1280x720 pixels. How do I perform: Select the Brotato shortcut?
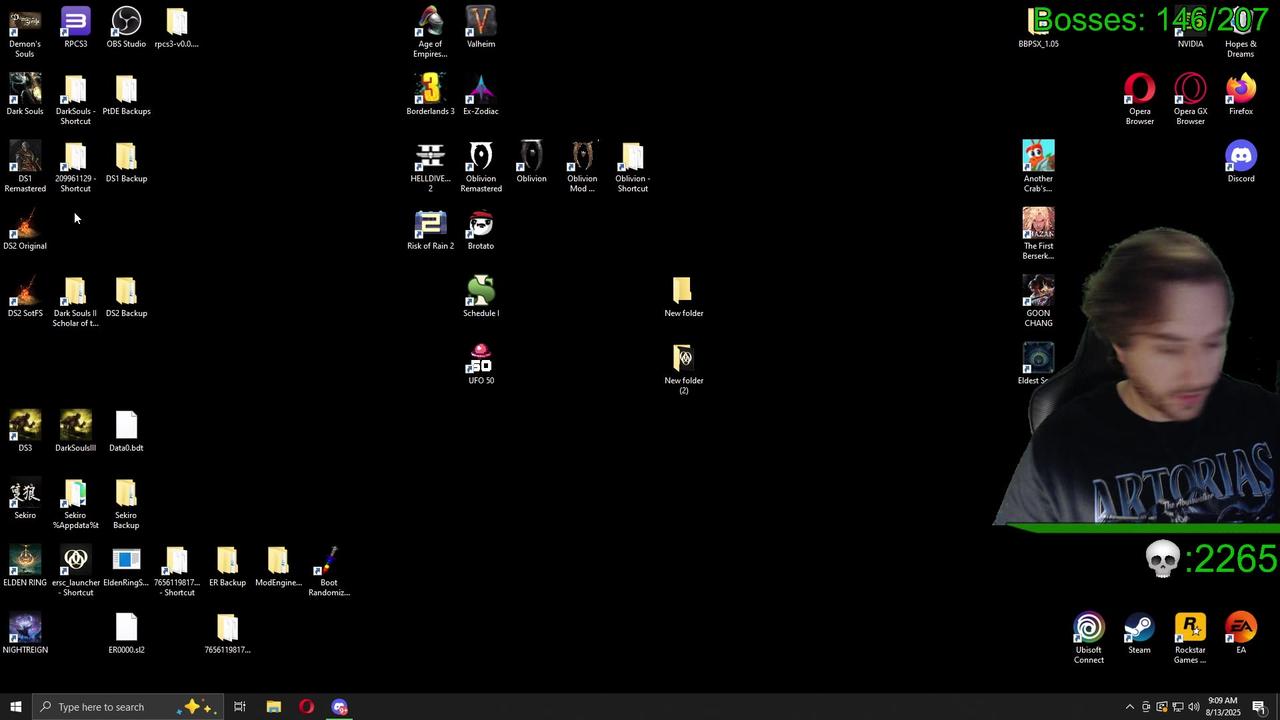[481, 229]
